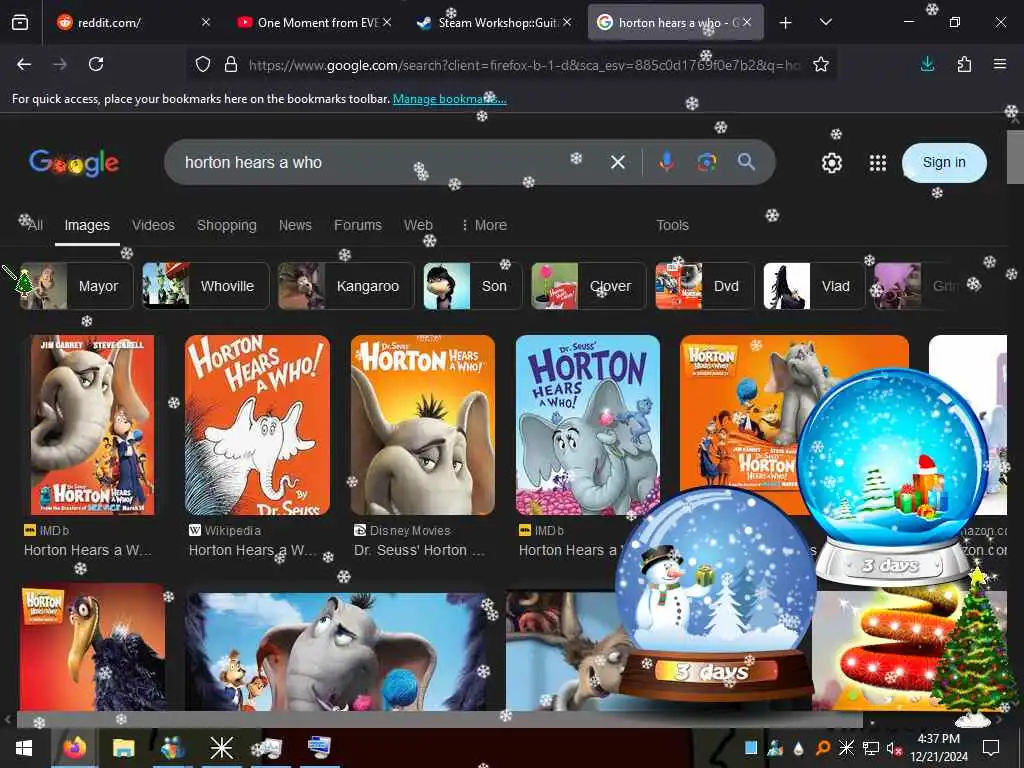
Task: Start voice search with the microphone
Action: tap(666, 162)
